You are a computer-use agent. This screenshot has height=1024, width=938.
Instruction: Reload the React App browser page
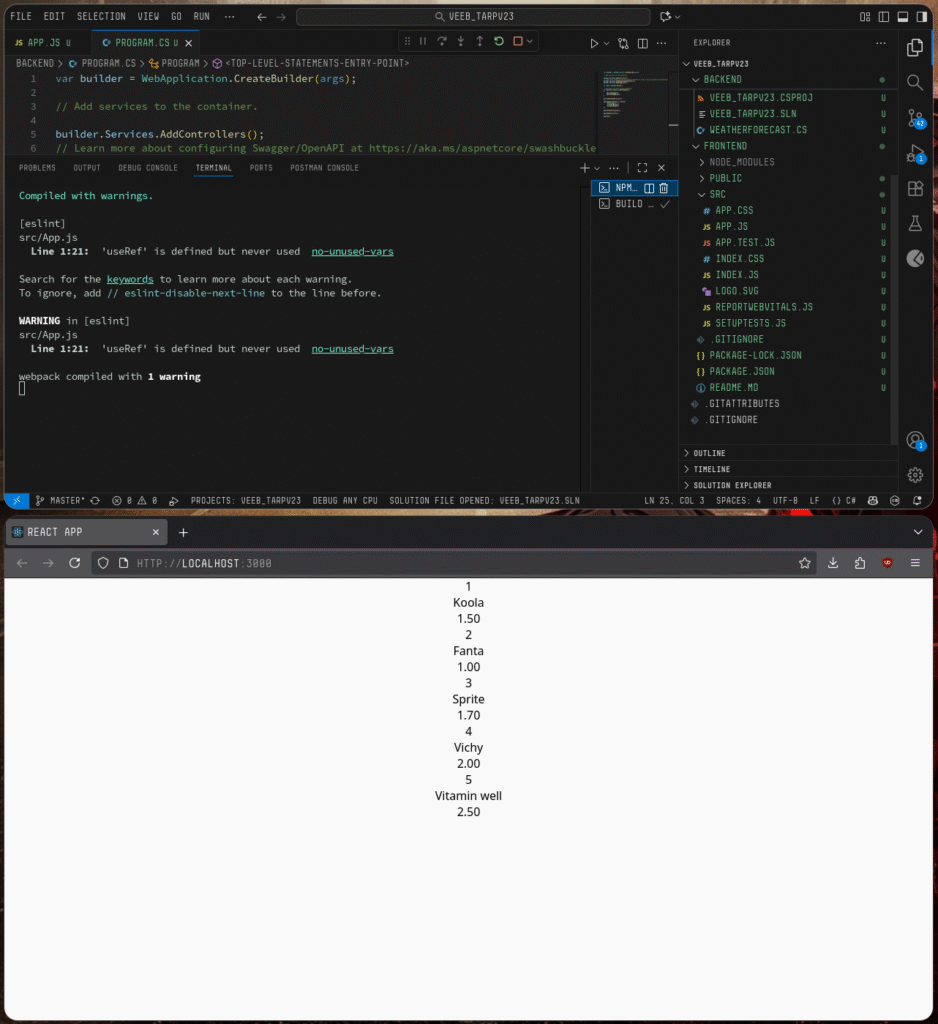pyautogui.click(x=74, y=563)
